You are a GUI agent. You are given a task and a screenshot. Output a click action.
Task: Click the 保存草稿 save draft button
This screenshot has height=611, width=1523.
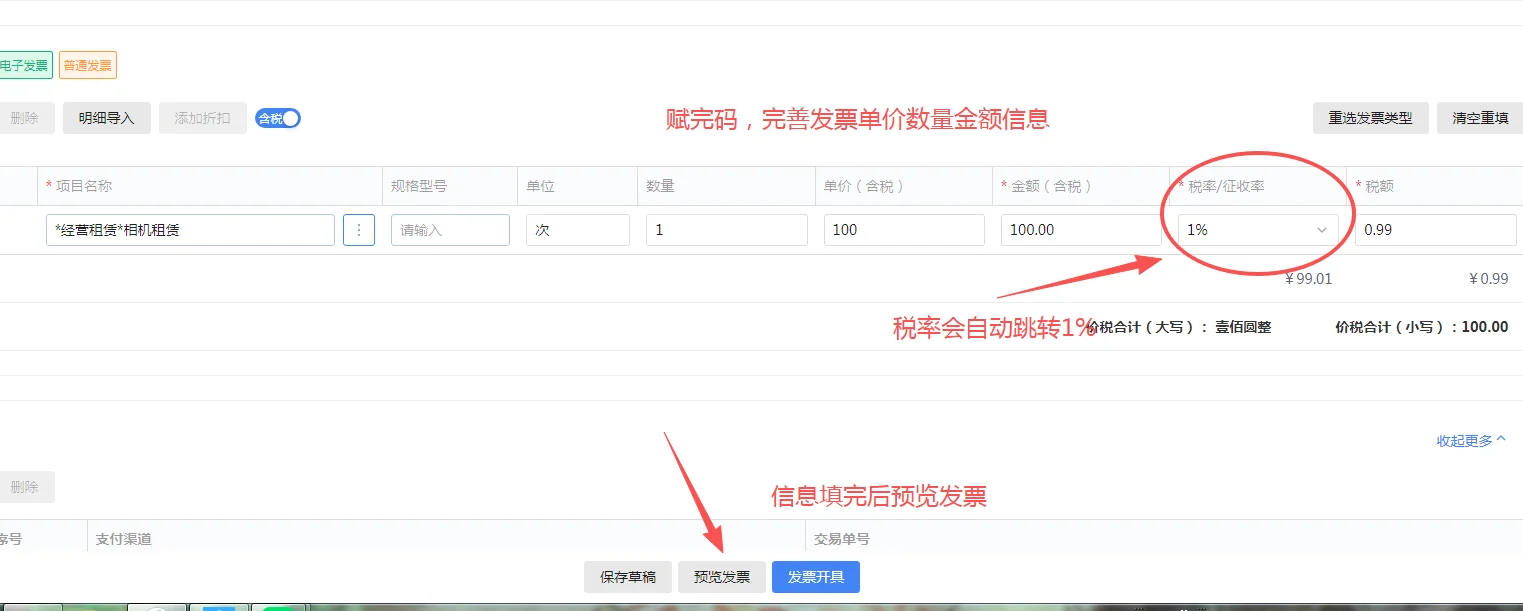click(x=627, y=576)
